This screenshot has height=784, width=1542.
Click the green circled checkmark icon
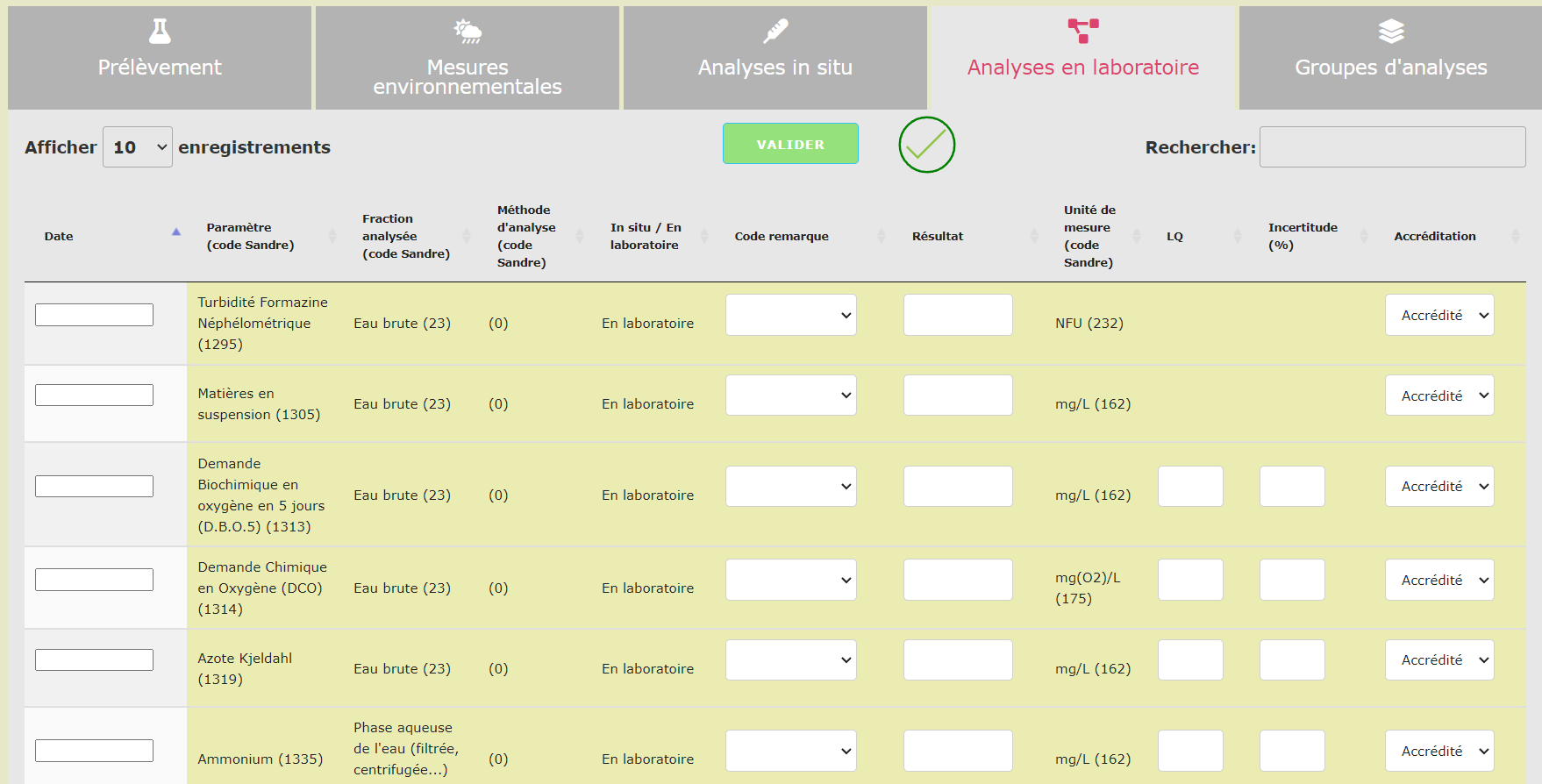coord(926,145)
